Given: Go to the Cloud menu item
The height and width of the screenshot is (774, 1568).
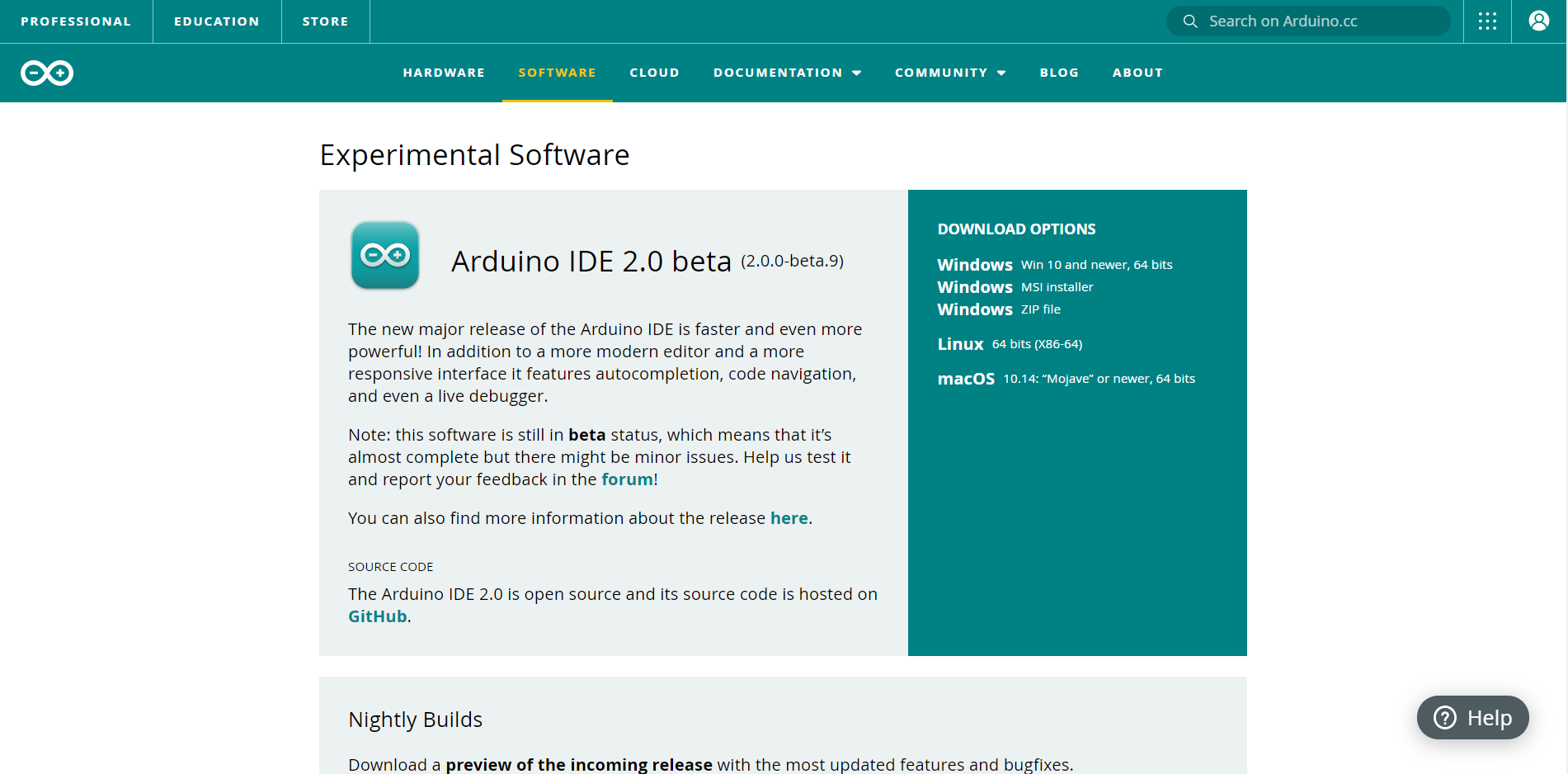Looking at the screenshot, I should (x=655, y=73).
